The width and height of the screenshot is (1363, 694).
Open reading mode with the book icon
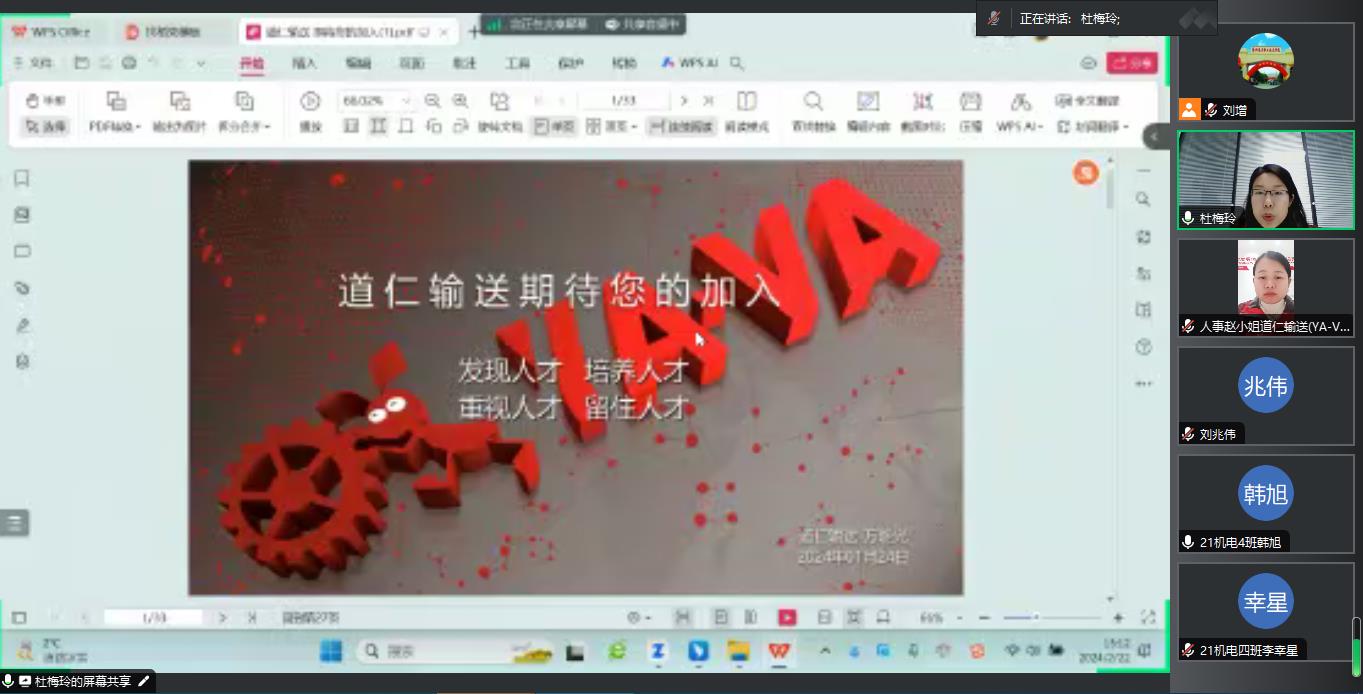click(746, 111)
